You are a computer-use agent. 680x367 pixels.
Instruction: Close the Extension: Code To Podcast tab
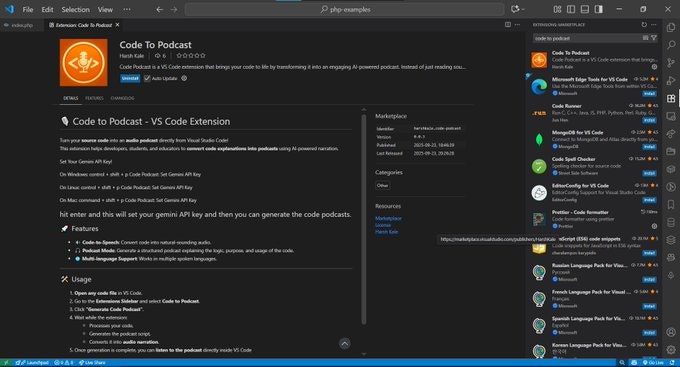pos(118,25)
